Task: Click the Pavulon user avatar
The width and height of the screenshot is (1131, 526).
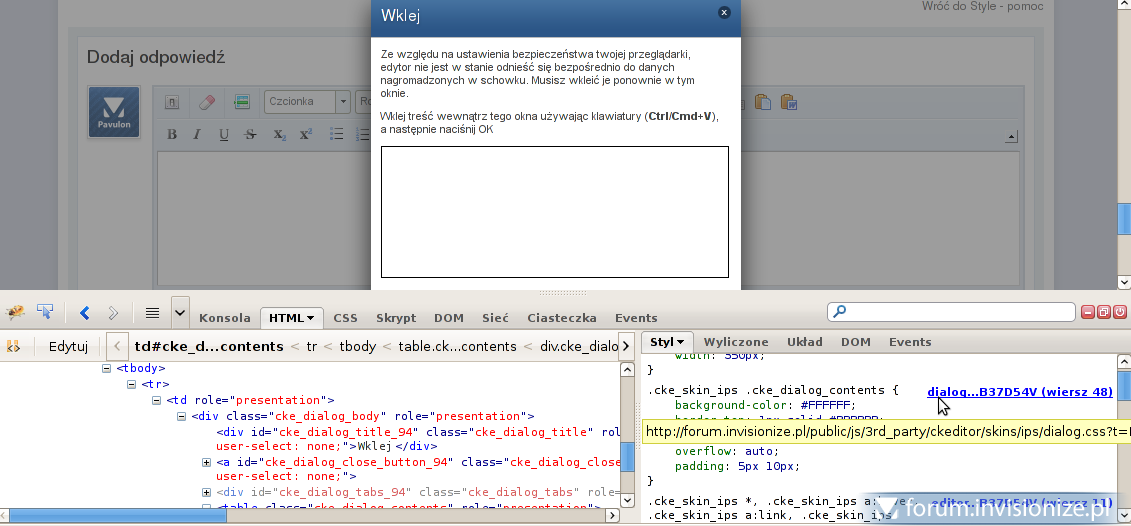Action: tap(113, 112)
